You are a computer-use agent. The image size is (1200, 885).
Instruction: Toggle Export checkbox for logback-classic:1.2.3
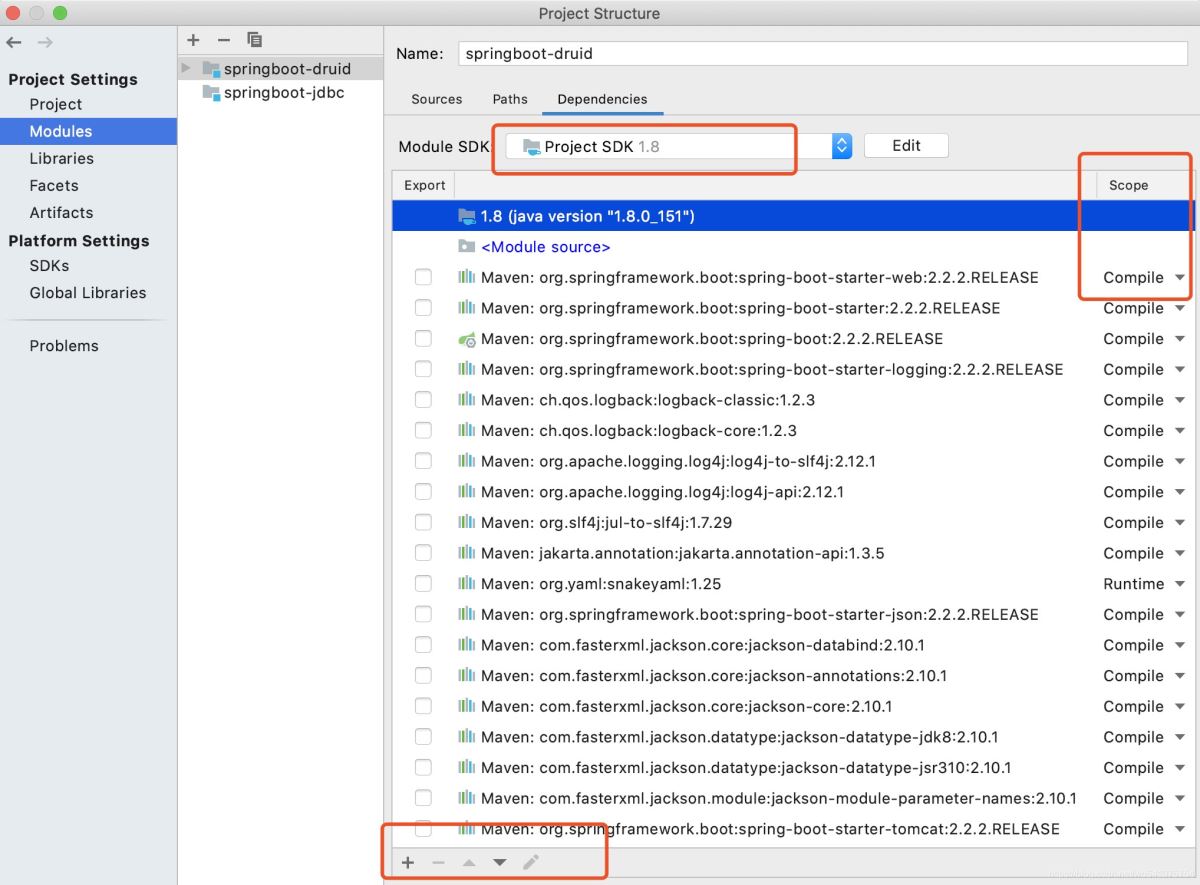[423, 400]
